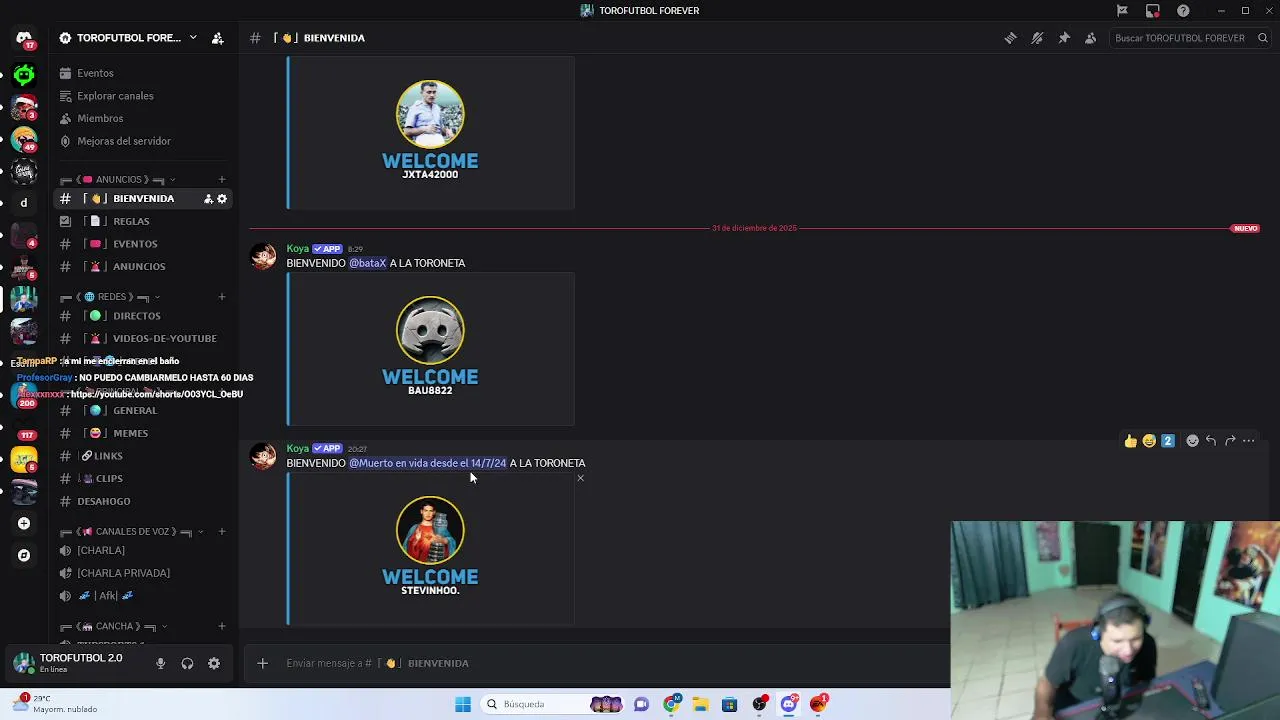Join [CHARLA PRIVADA] voice channel
The height and width of the screenshot is (720, 1280).
(x=144, y=574)
